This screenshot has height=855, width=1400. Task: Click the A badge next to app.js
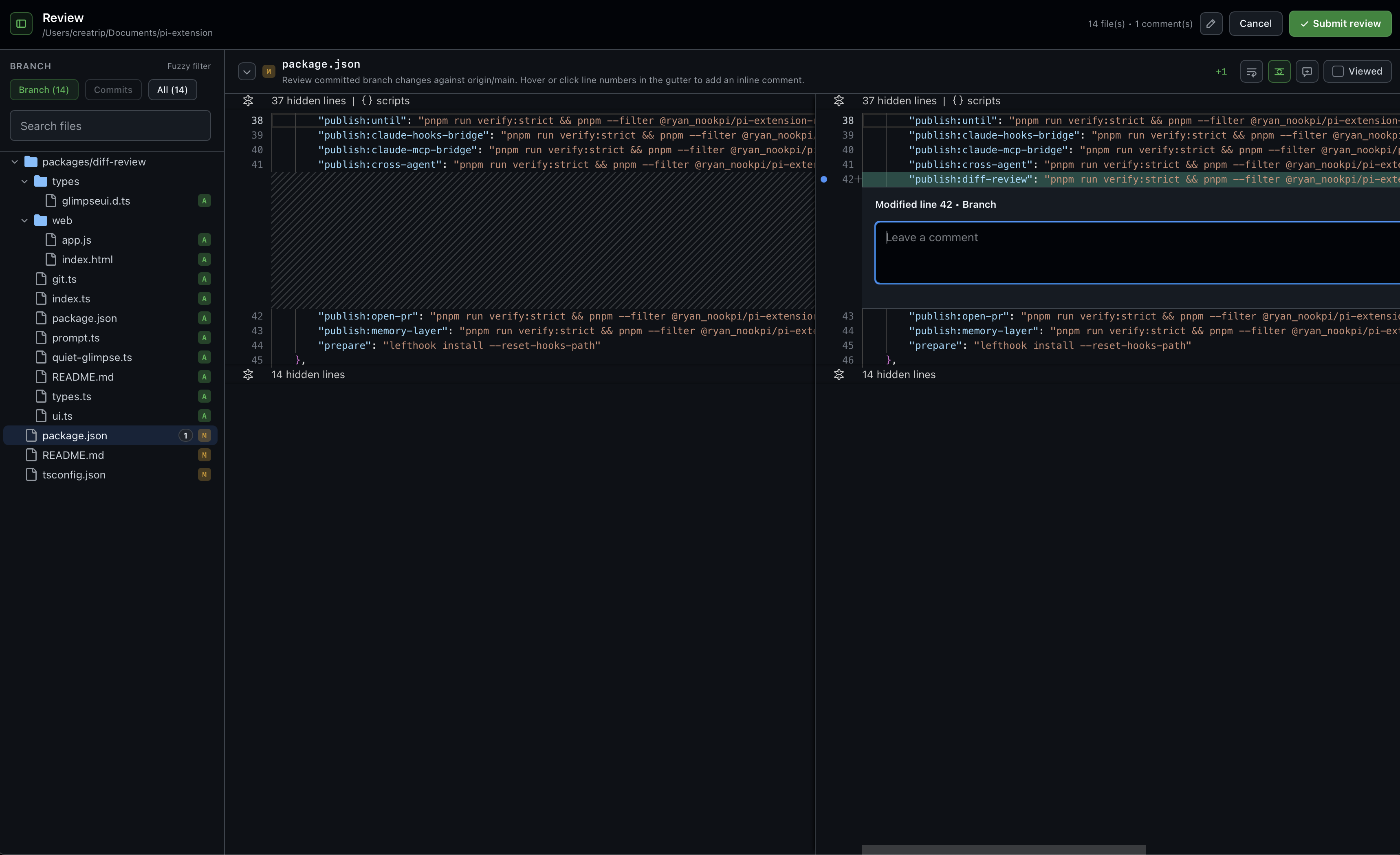pos(205,240)
